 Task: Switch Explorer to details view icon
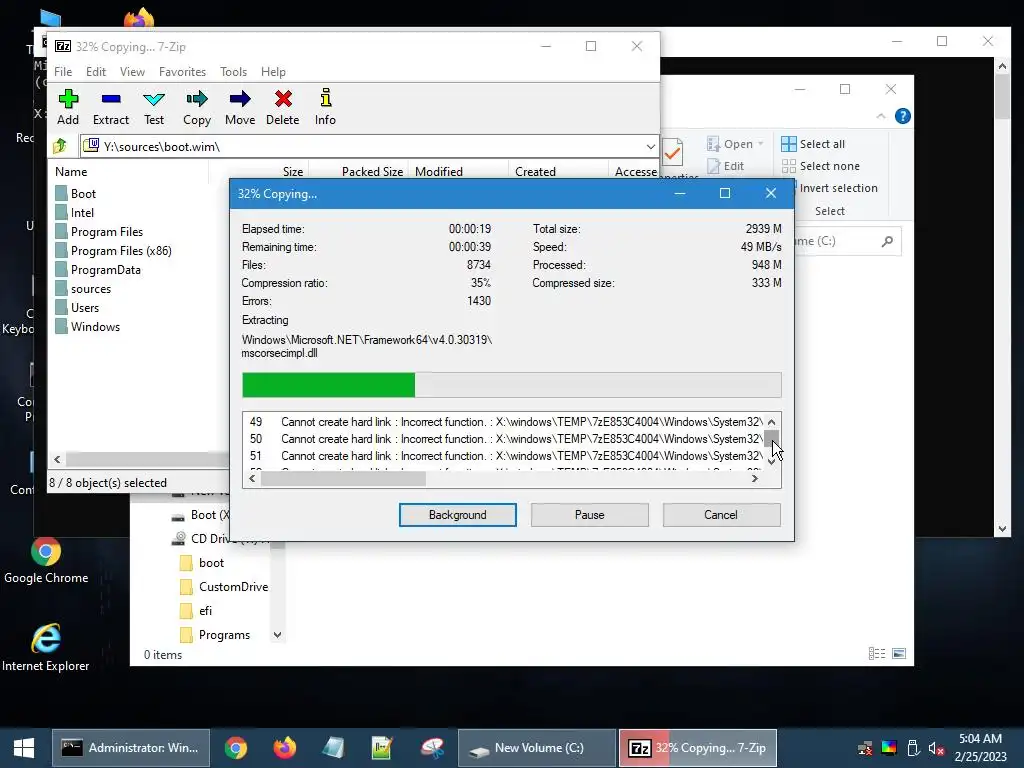[x=877, y=654]
